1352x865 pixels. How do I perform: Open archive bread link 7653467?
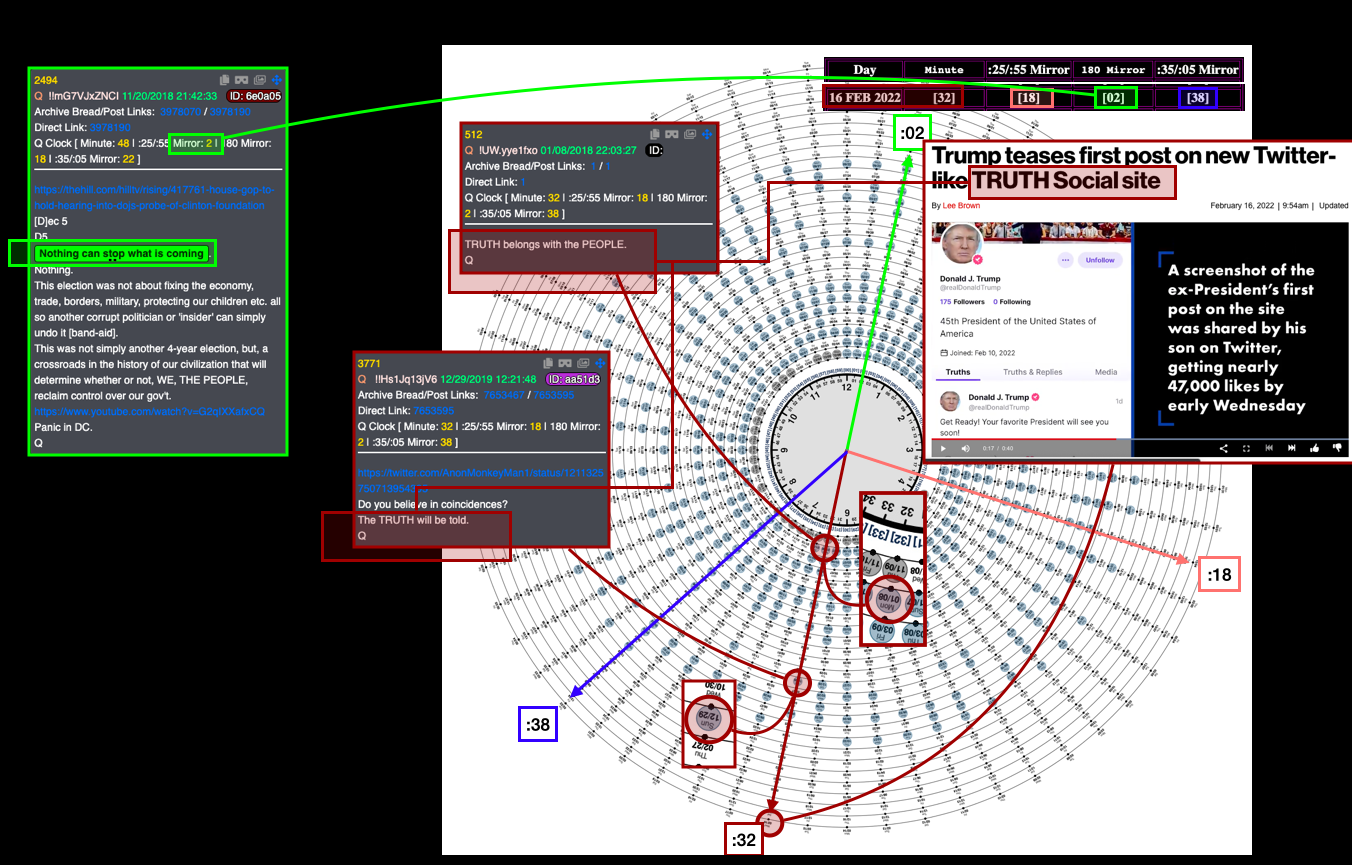click(503, 395)
